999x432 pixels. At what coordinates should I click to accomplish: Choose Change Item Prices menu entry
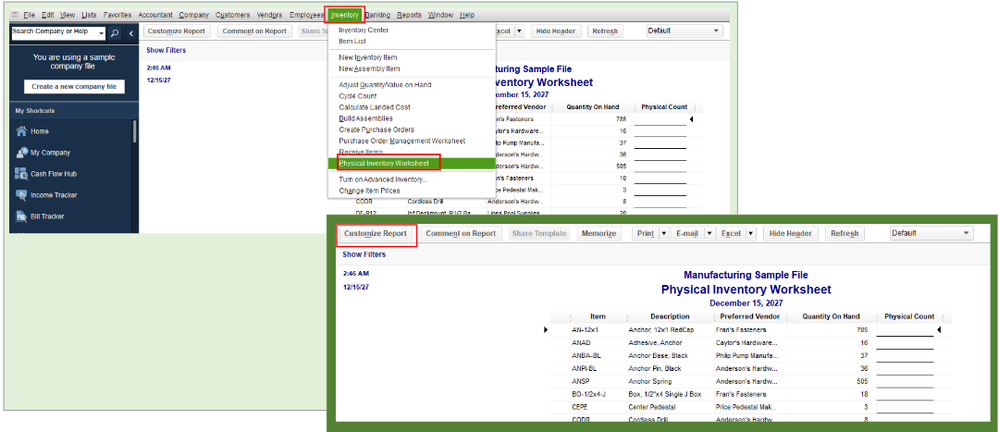(369, 190)
